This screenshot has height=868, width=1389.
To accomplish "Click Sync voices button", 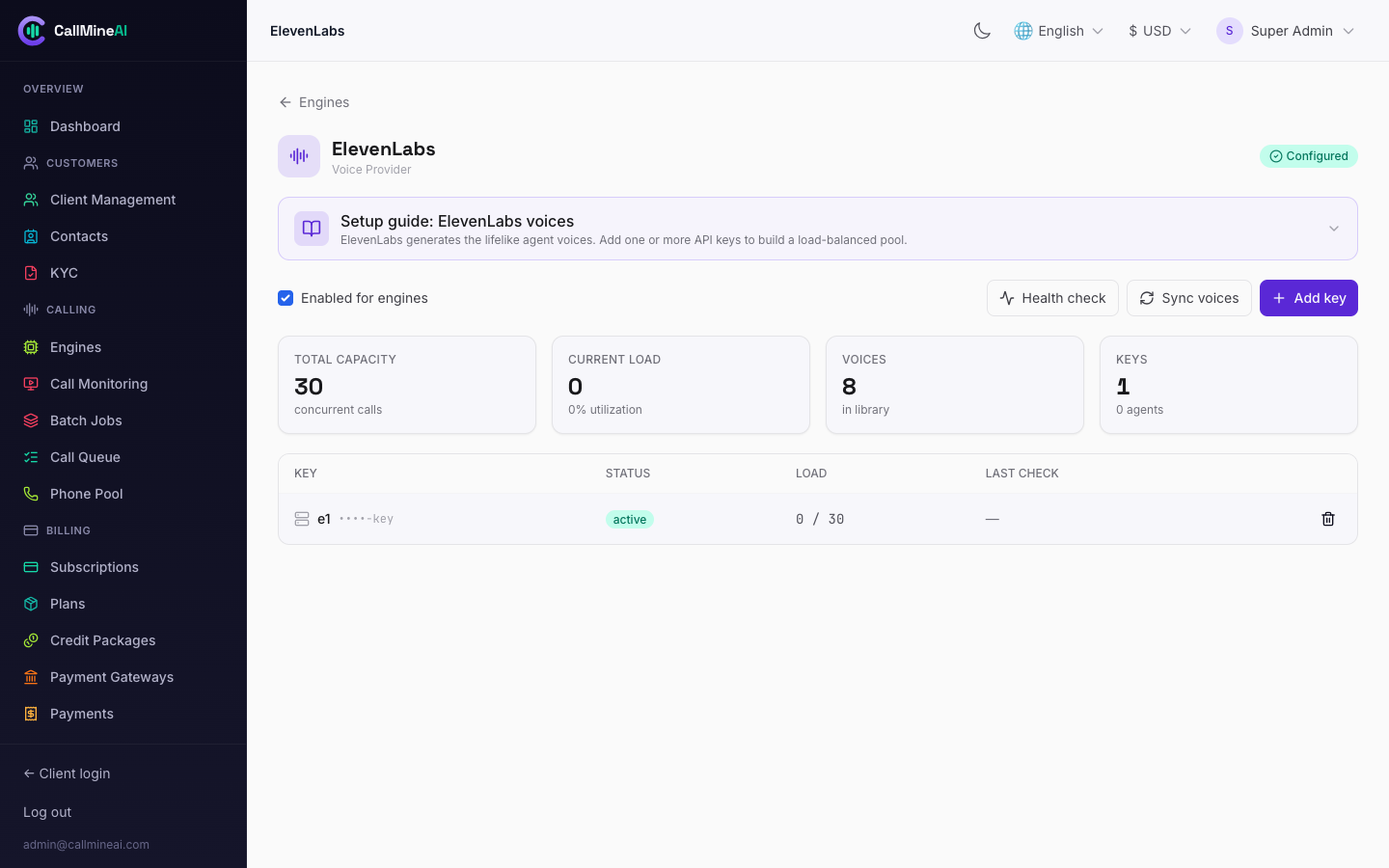I will coord(1189,298).
